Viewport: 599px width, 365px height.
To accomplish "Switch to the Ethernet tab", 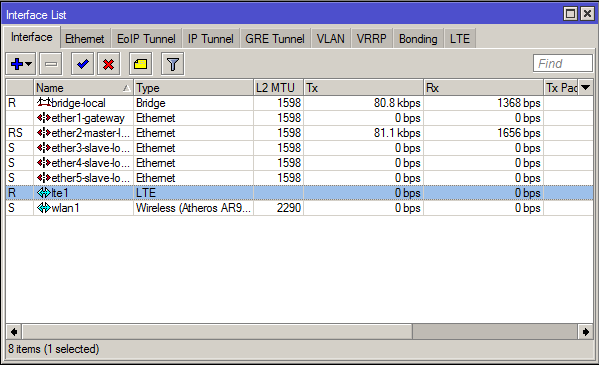I will point(84,39).
